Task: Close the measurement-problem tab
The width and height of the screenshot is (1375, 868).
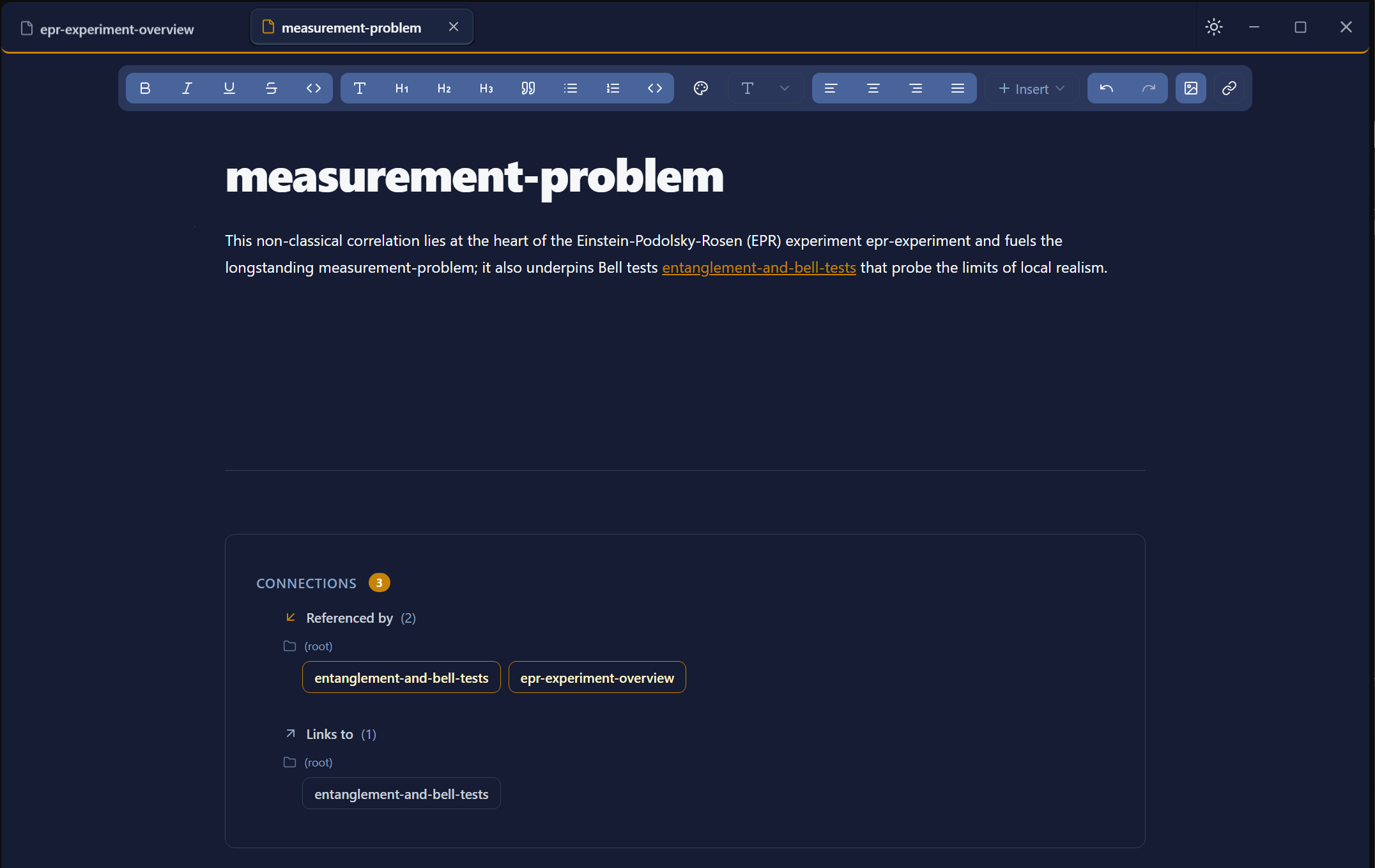Action: 454,27
